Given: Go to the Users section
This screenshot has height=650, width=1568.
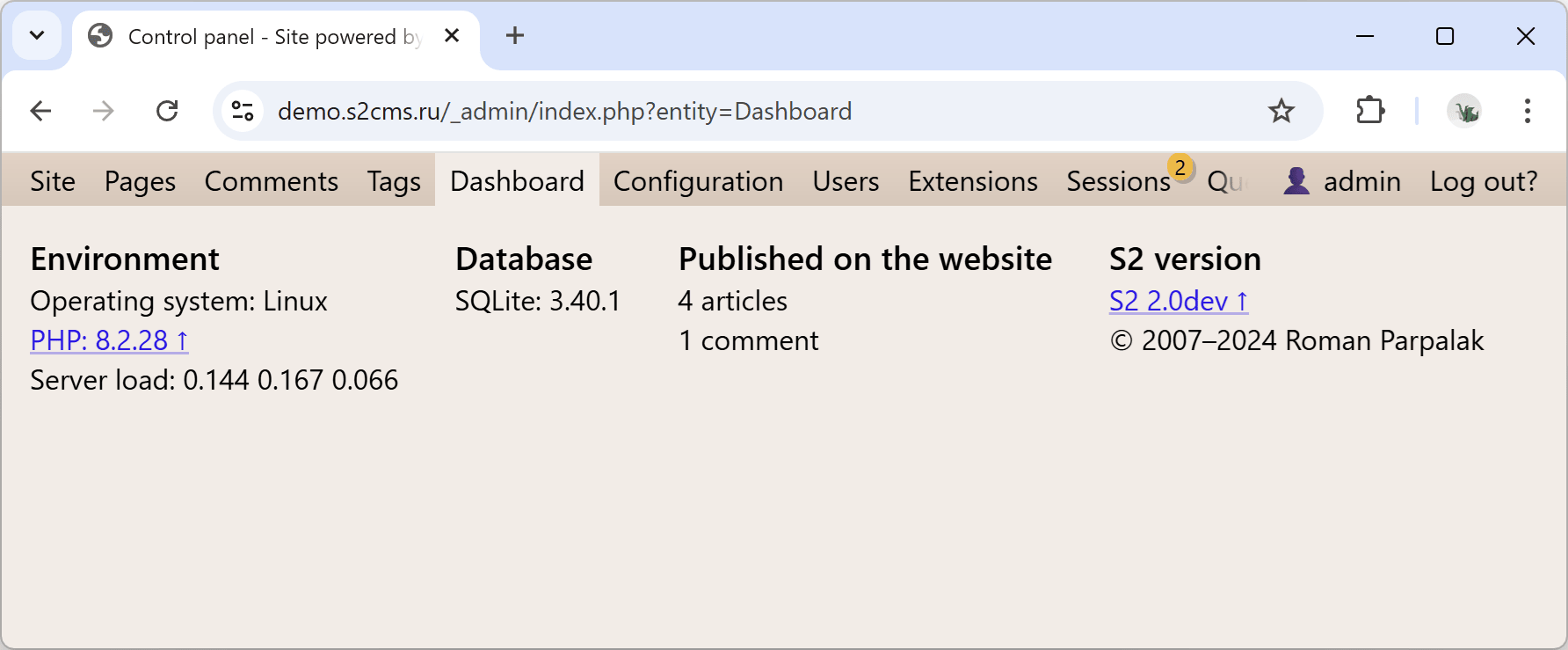Looking at the screenshot, I should 846,181.
